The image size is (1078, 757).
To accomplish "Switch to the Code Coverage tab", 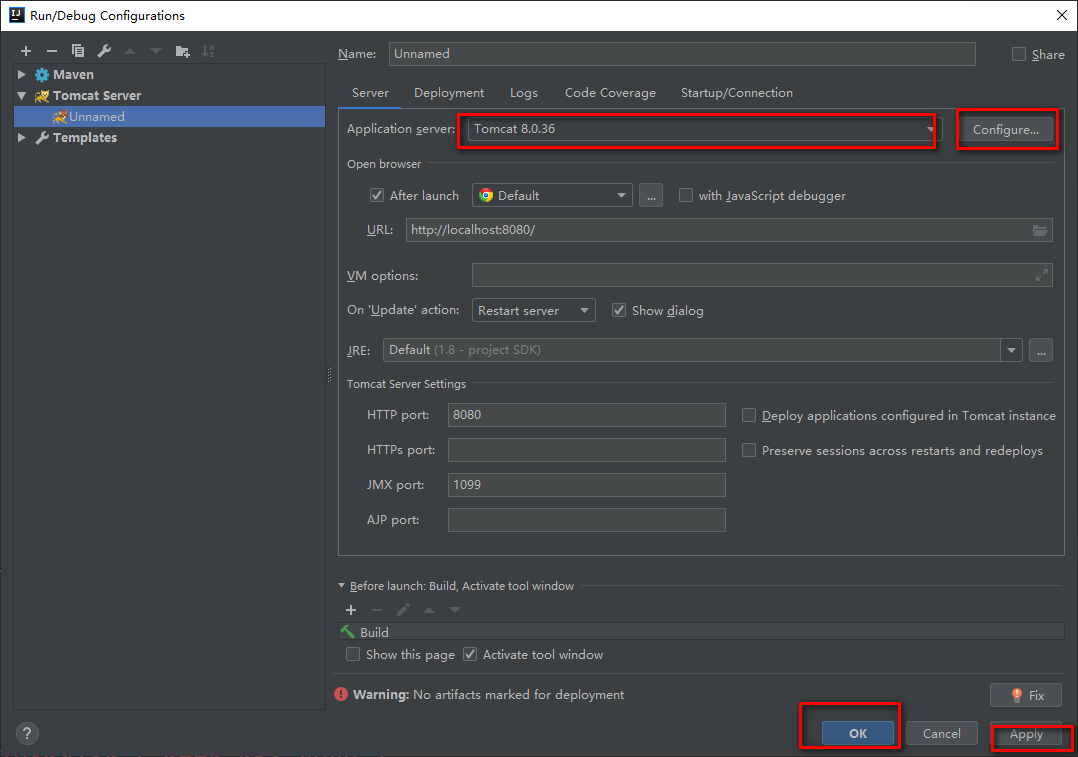I will (x=610, y=93).
